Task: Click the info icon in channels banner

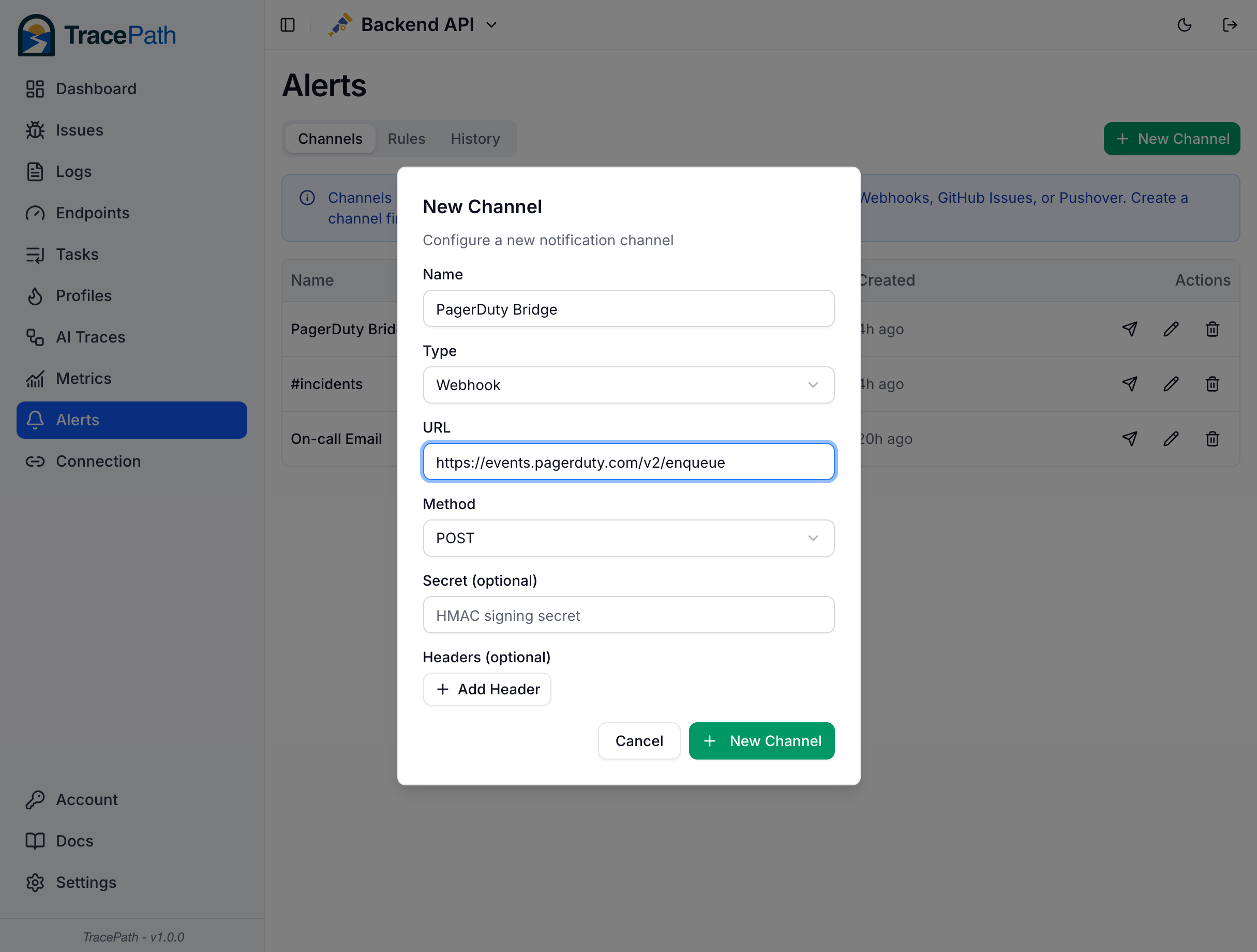Action: pos(307,198)
